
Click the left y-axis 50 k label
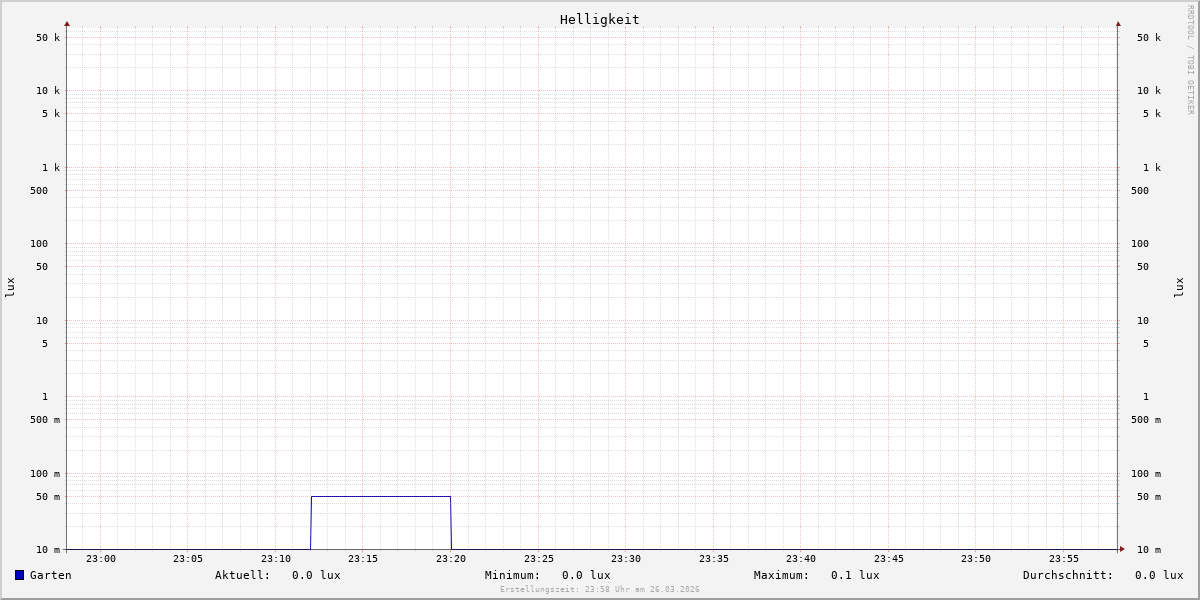(x=48, y=38)
